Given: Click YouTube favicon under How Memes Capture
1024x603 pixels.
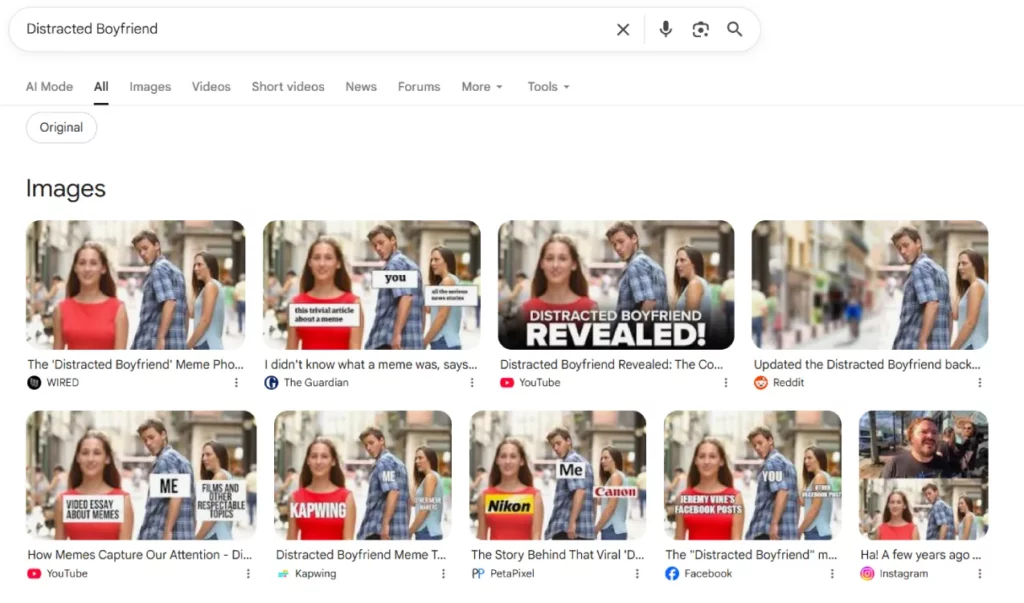Looking at the screenshot, I should click(34, 574).
